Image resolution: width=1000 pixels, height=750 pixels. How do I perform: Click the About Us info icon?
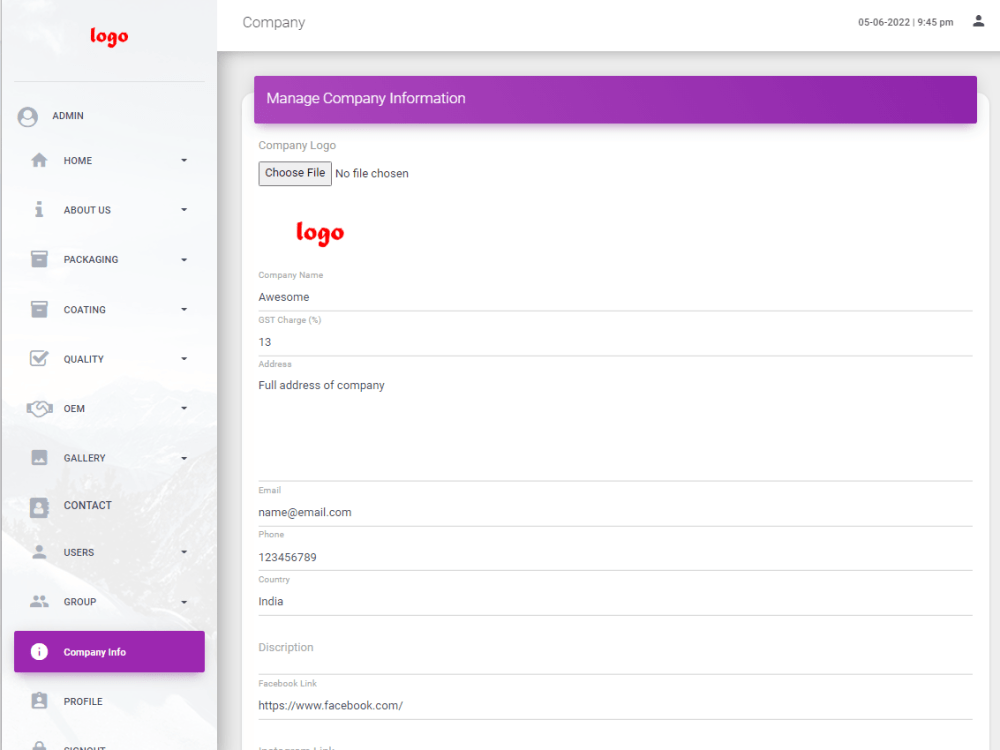pos(40,209)
